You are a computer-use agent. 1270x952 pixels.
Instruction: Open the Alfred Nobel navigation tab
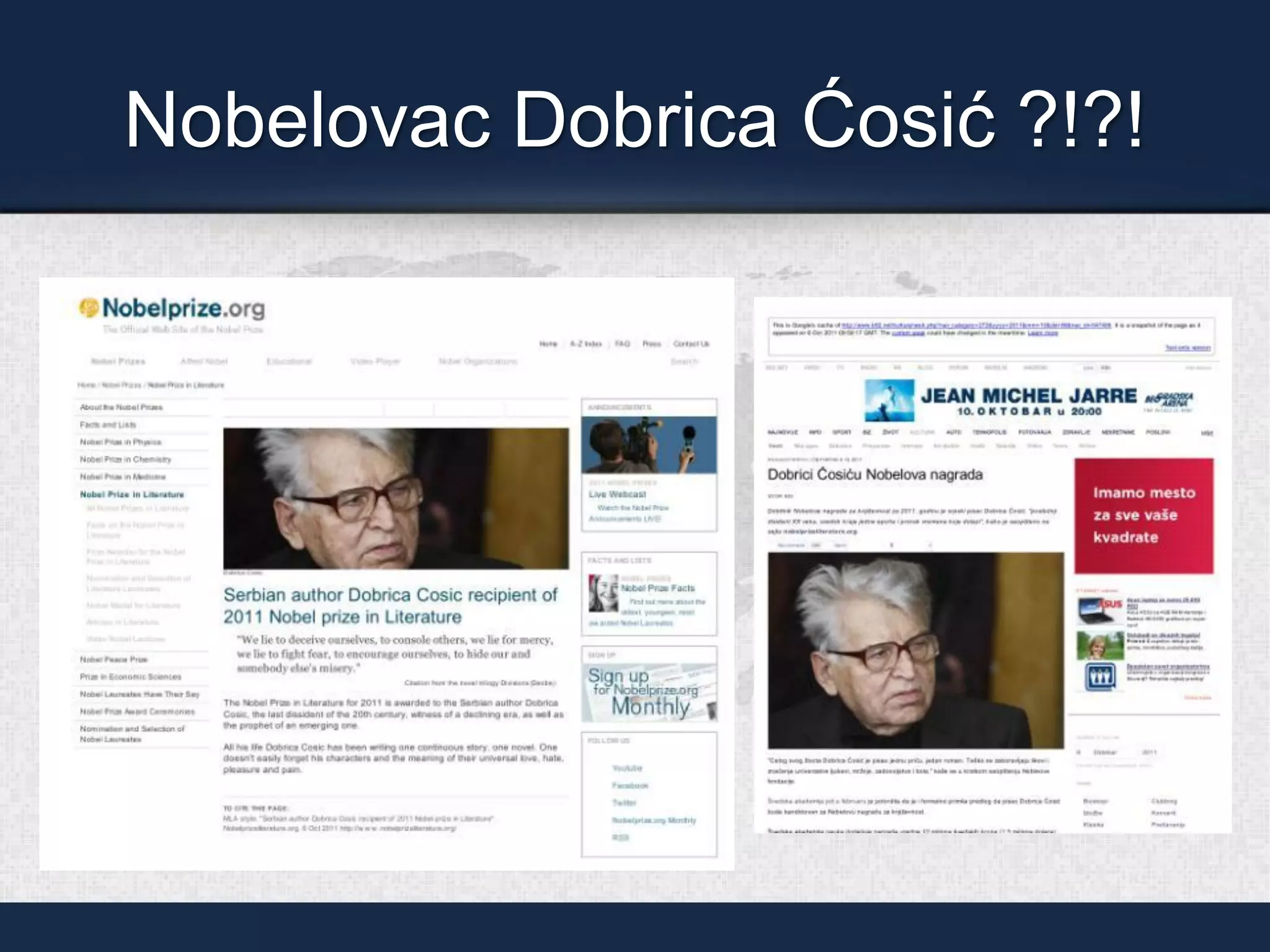[204, 361]
